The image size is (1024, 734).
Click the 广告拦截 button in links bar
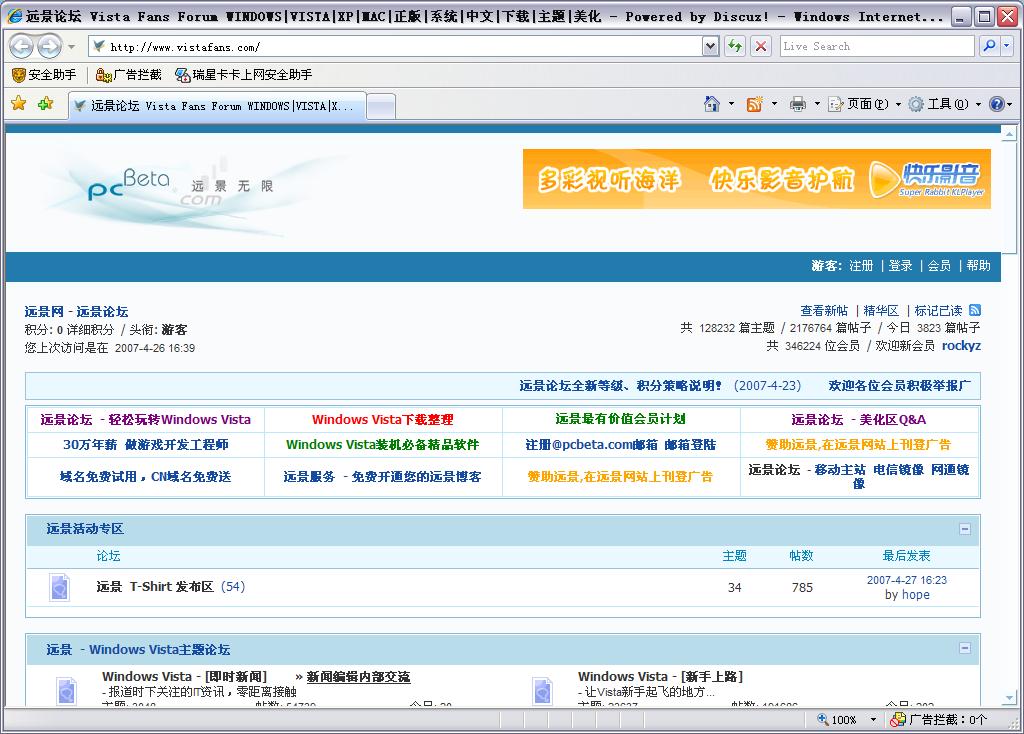[x=128, y=75]
